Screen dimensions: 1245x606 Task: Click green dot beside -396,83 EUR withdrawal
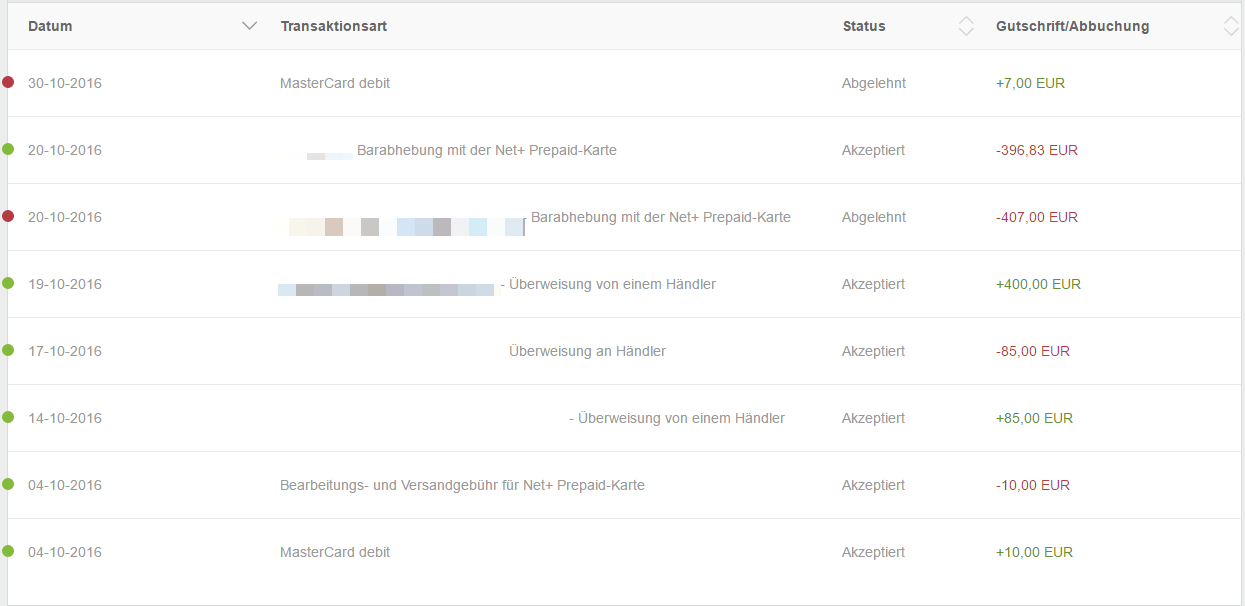(8, 149)
